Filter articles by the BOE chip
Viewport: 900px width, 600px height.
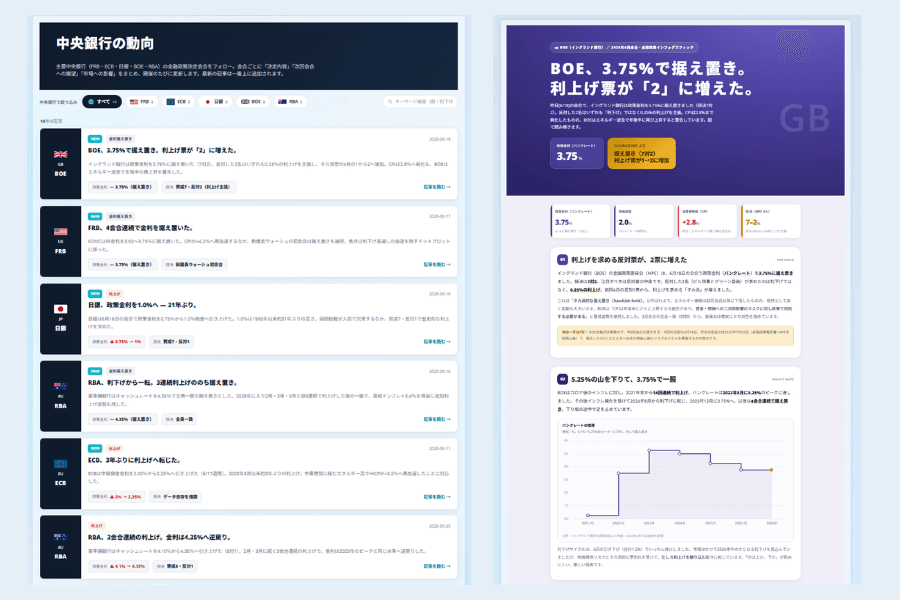(253, 102)
